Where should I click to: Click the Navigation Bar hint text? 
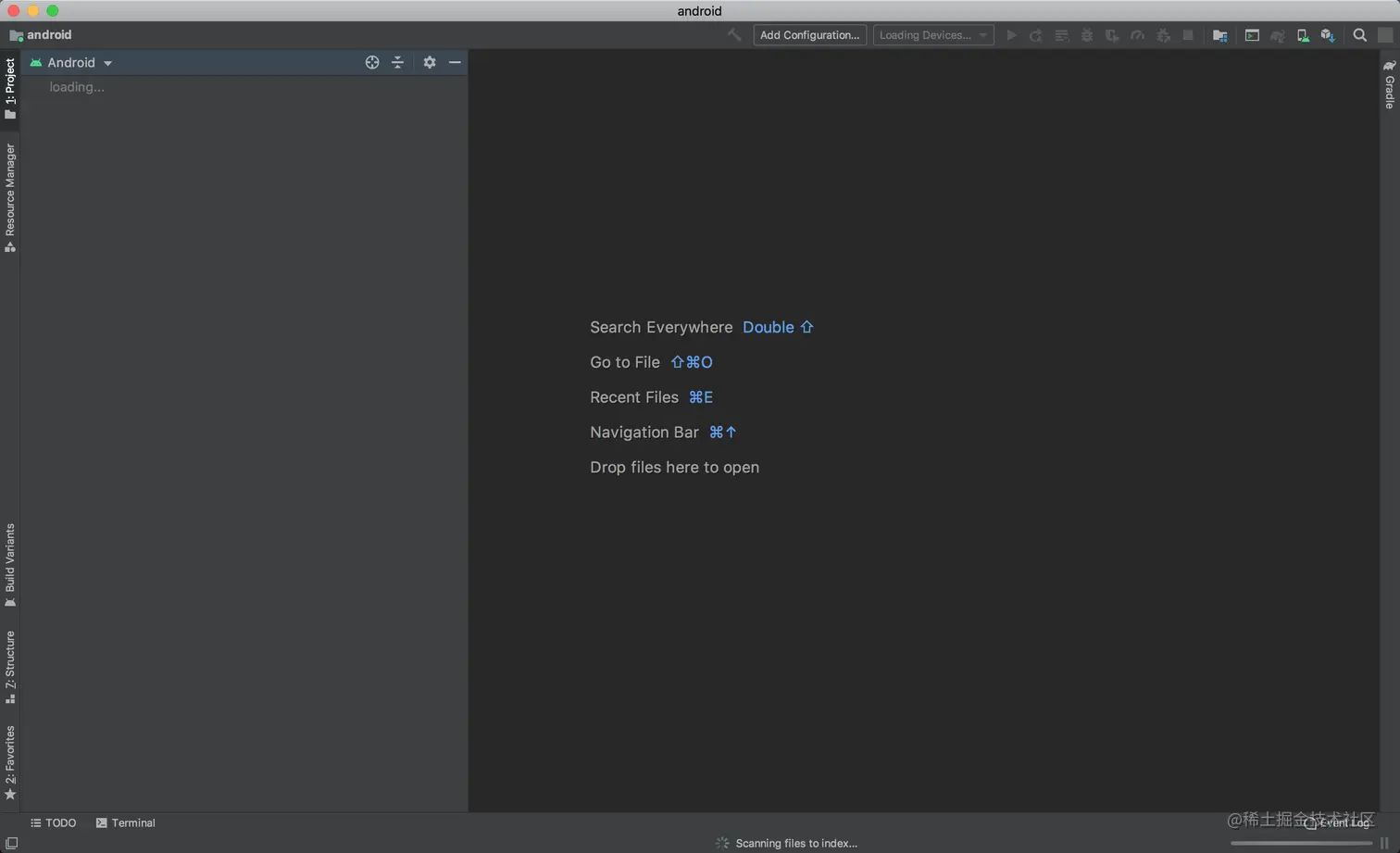[x=644, y=433]
